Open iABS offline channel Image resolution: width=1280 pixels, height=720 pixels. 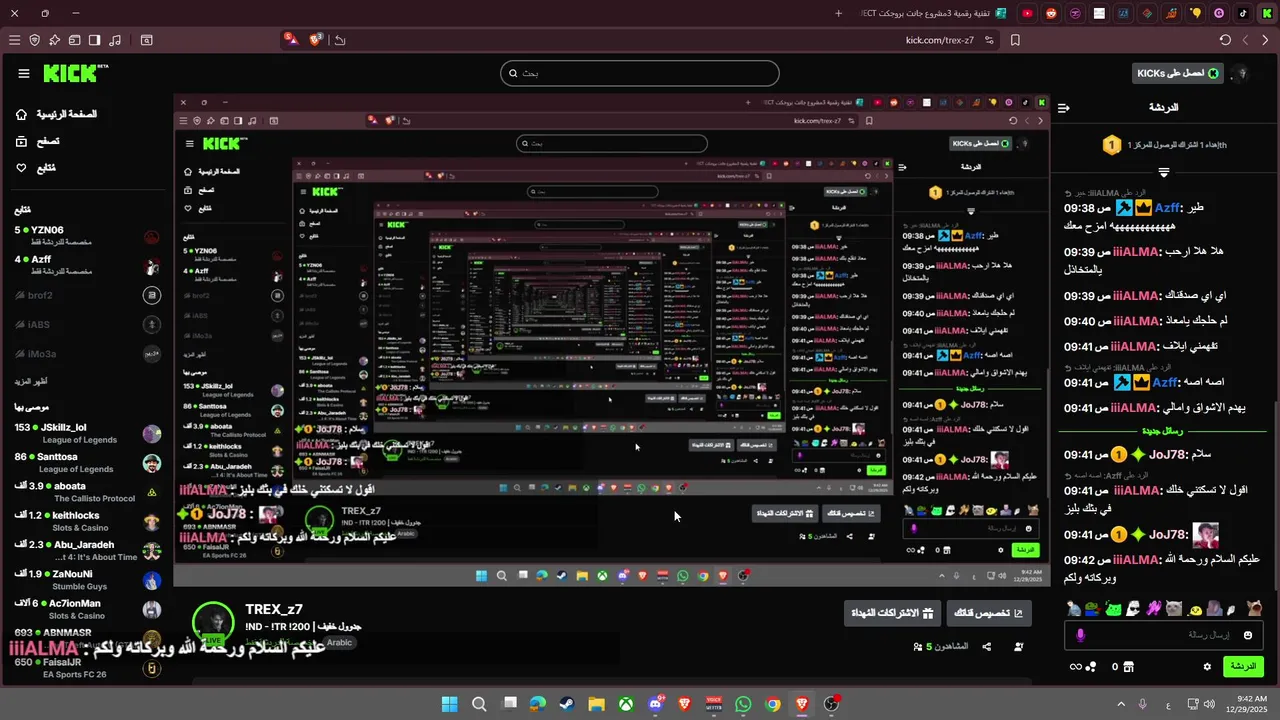[86, 324]
